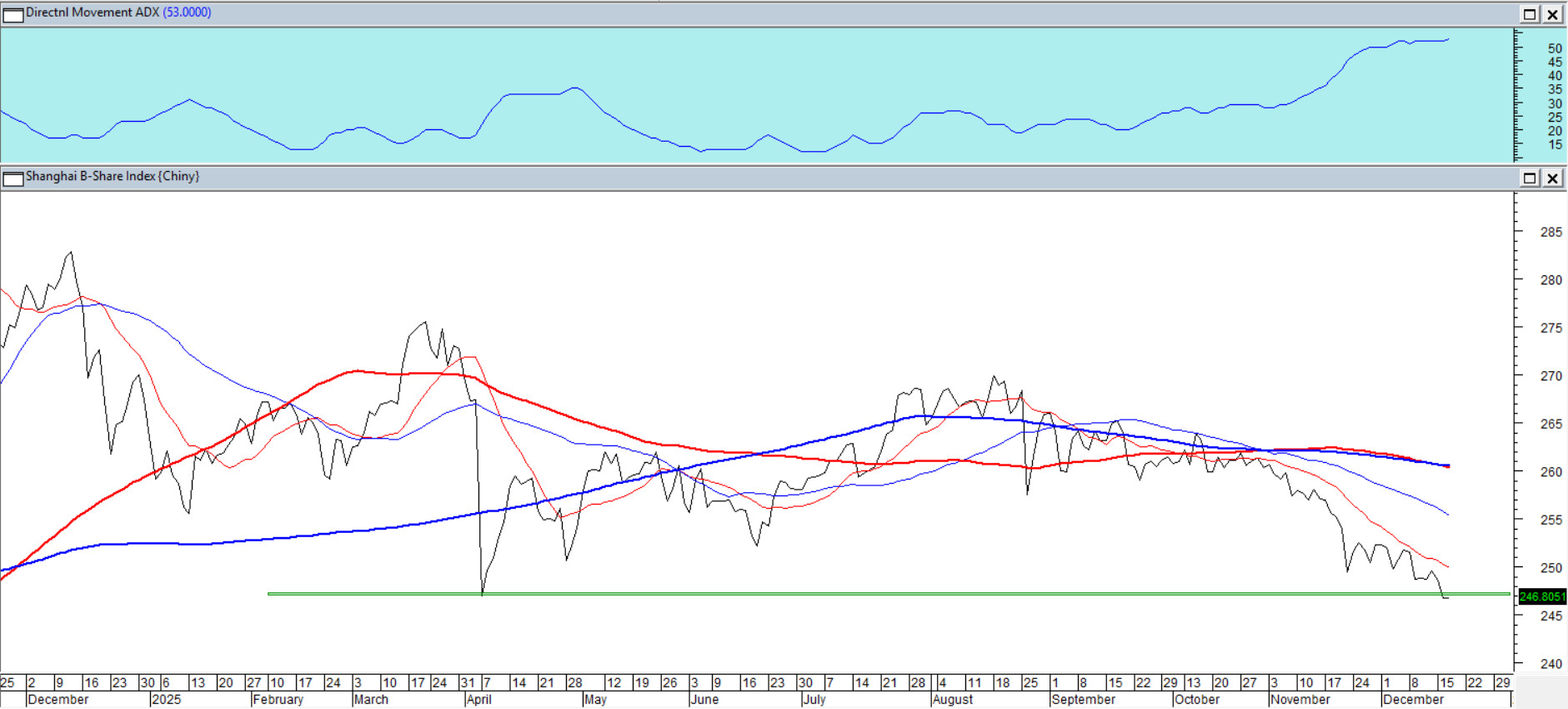The image size is (1568, 709).
Task: Click the 15 value on ADX scale
Action: pyautogui.click(x=1555, y=145)
